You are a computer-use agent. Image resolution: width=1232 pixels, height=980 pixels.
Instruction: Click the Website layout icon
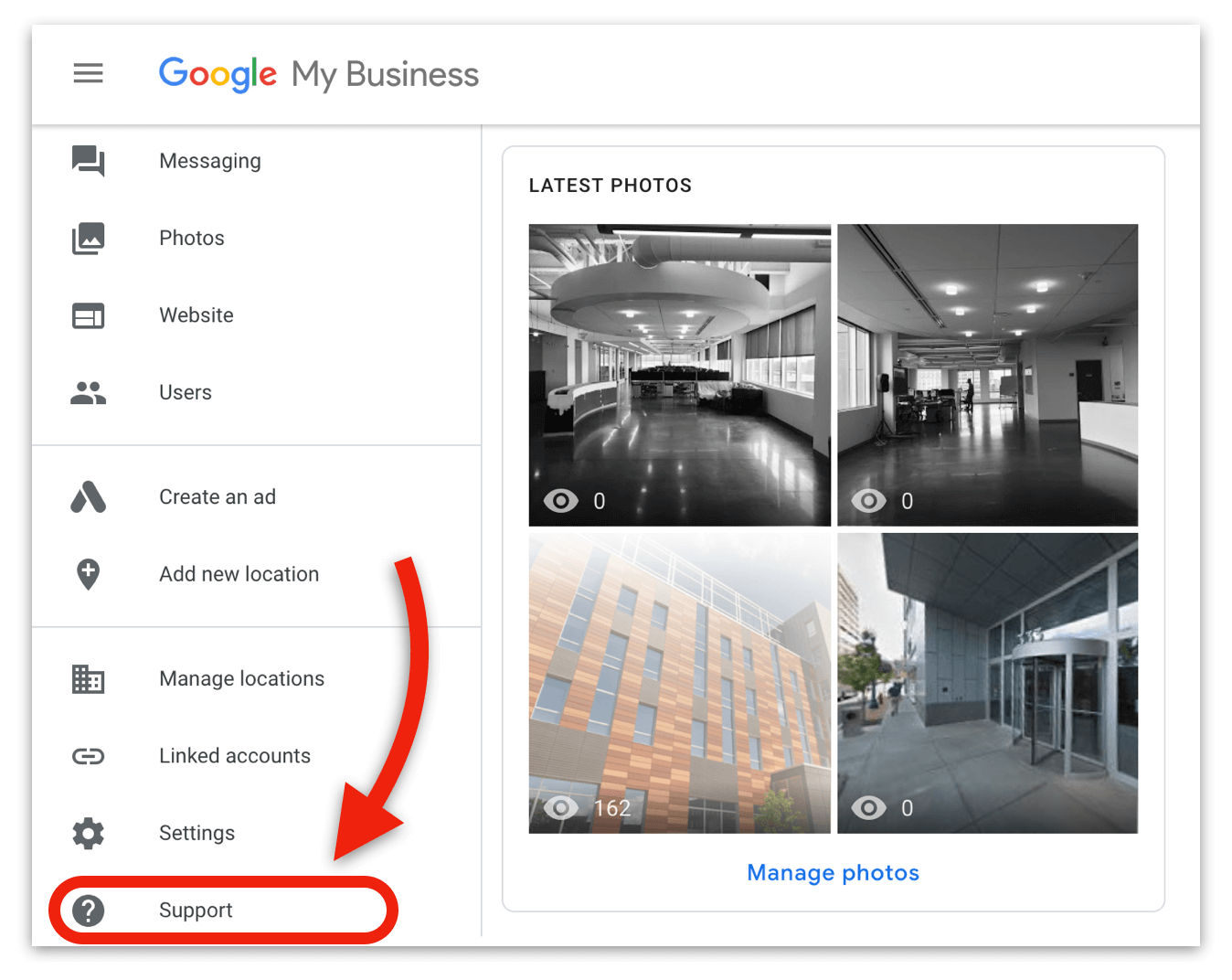(89, 315)
